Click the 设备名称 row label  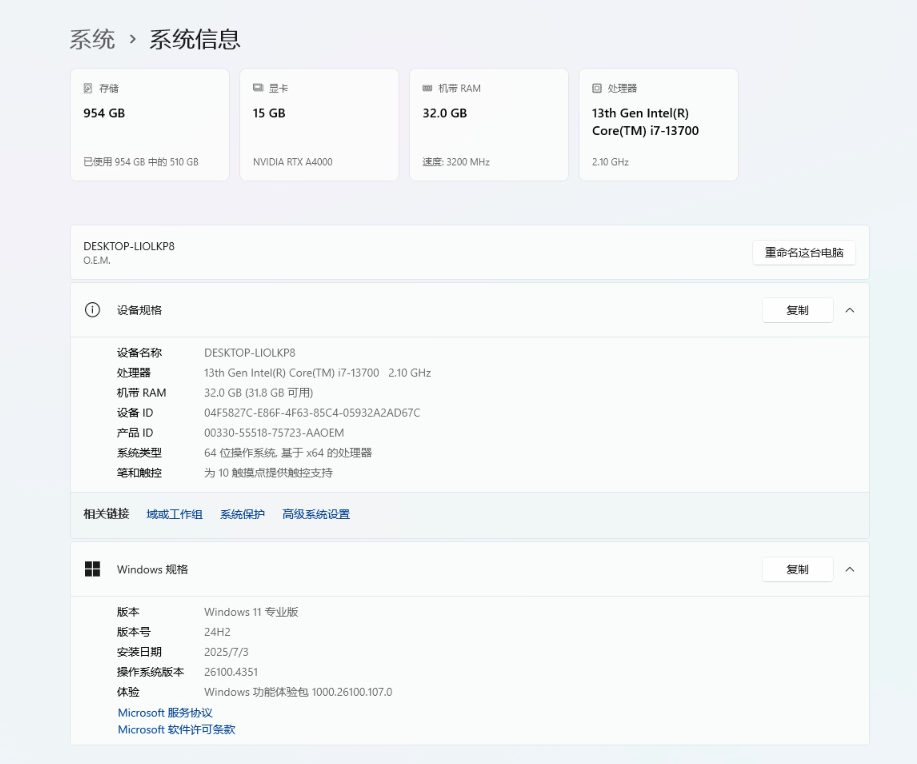(139, 353)
